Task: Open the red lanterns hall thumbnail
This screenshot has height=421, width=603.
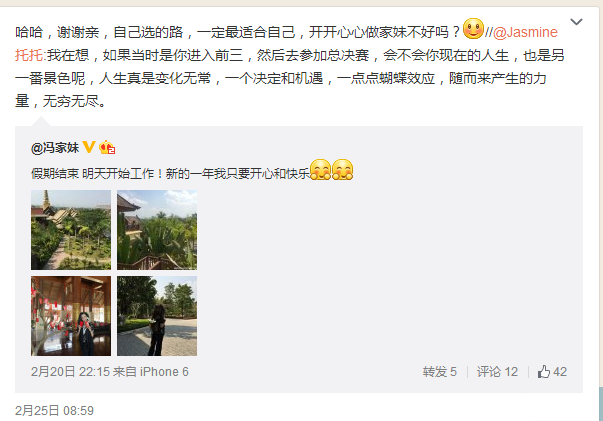Action: pyautogui.click(x=71, y=316)
